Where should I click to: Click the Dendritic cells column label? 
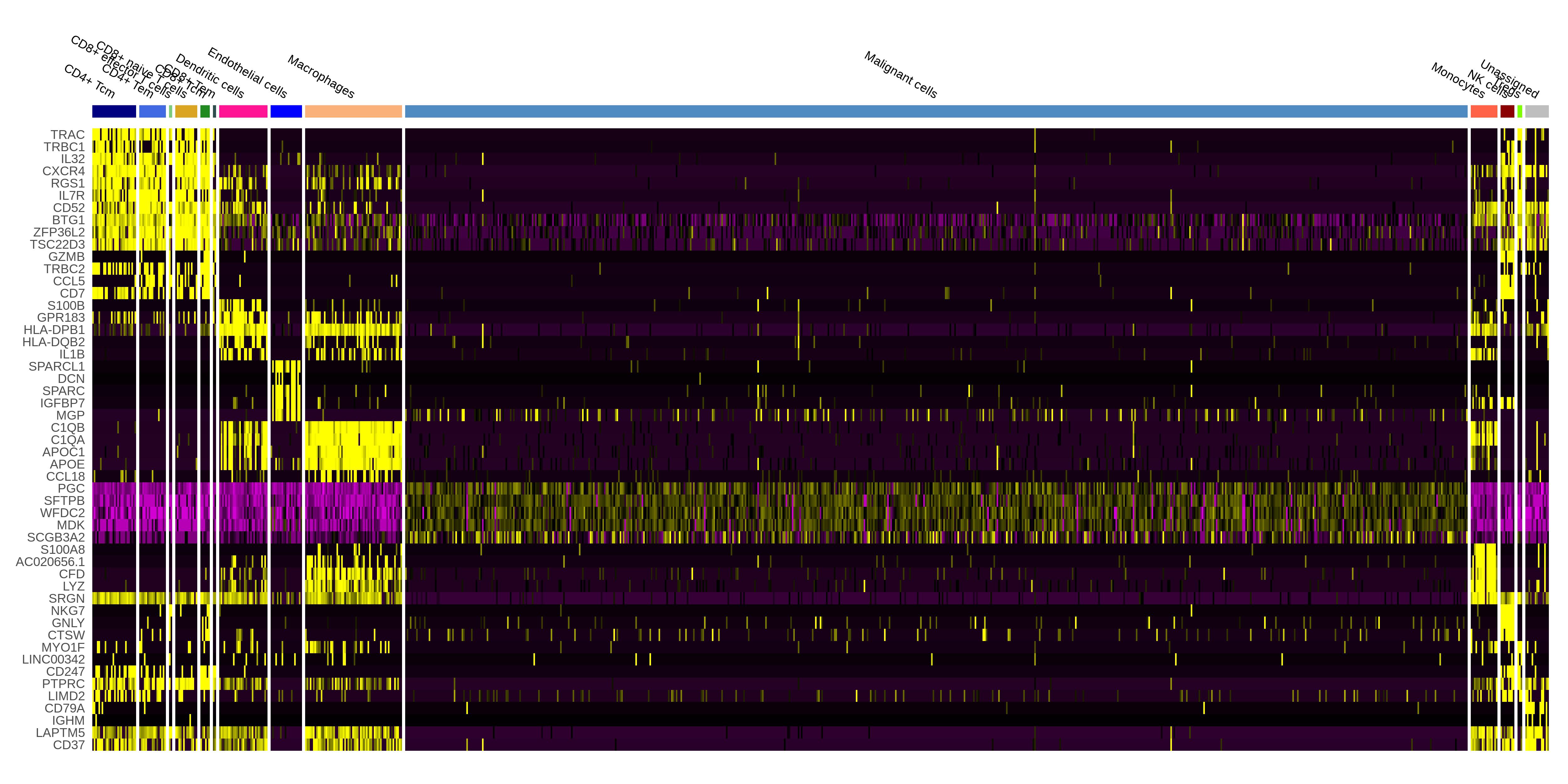tap(210, 77)
